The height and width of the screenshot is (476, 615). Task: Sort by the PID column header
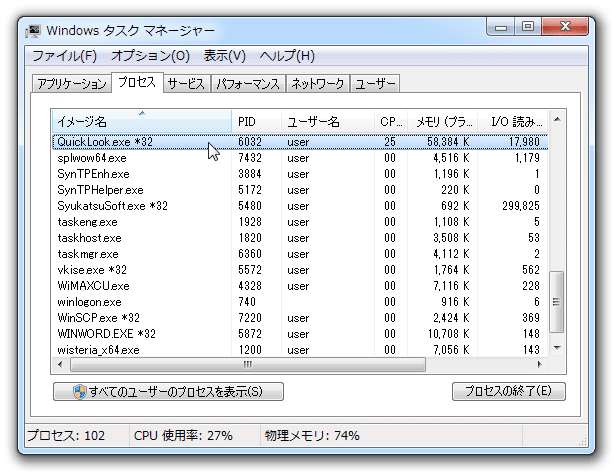click(x=257, y=122)
